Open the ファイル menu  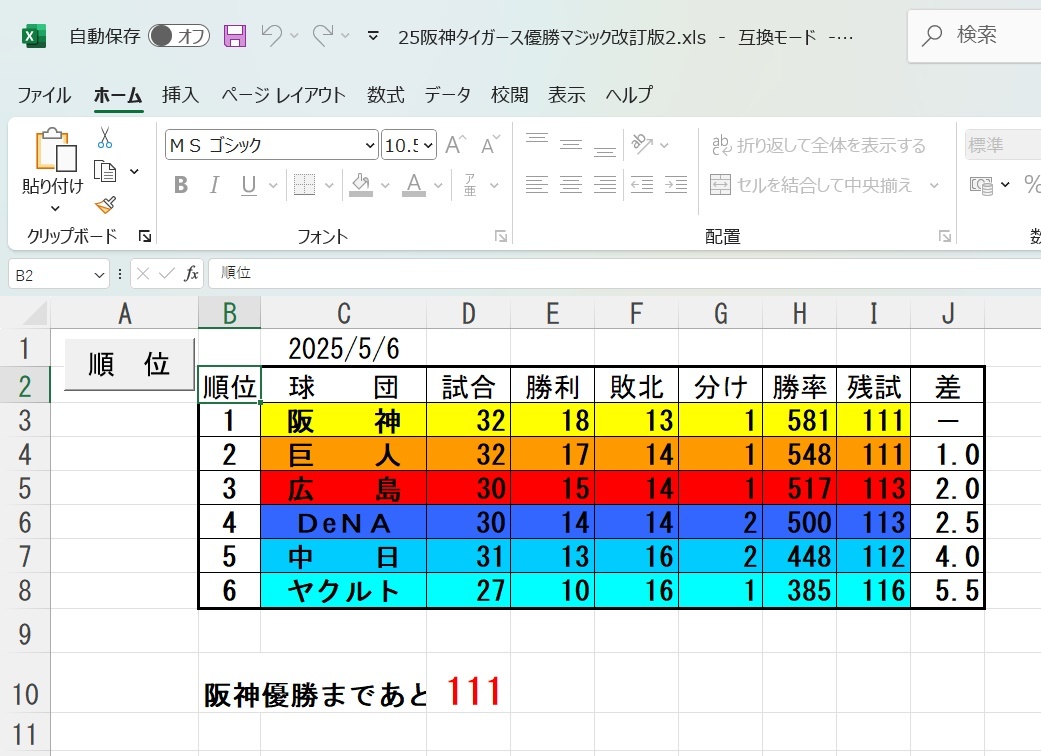(44, 95)
